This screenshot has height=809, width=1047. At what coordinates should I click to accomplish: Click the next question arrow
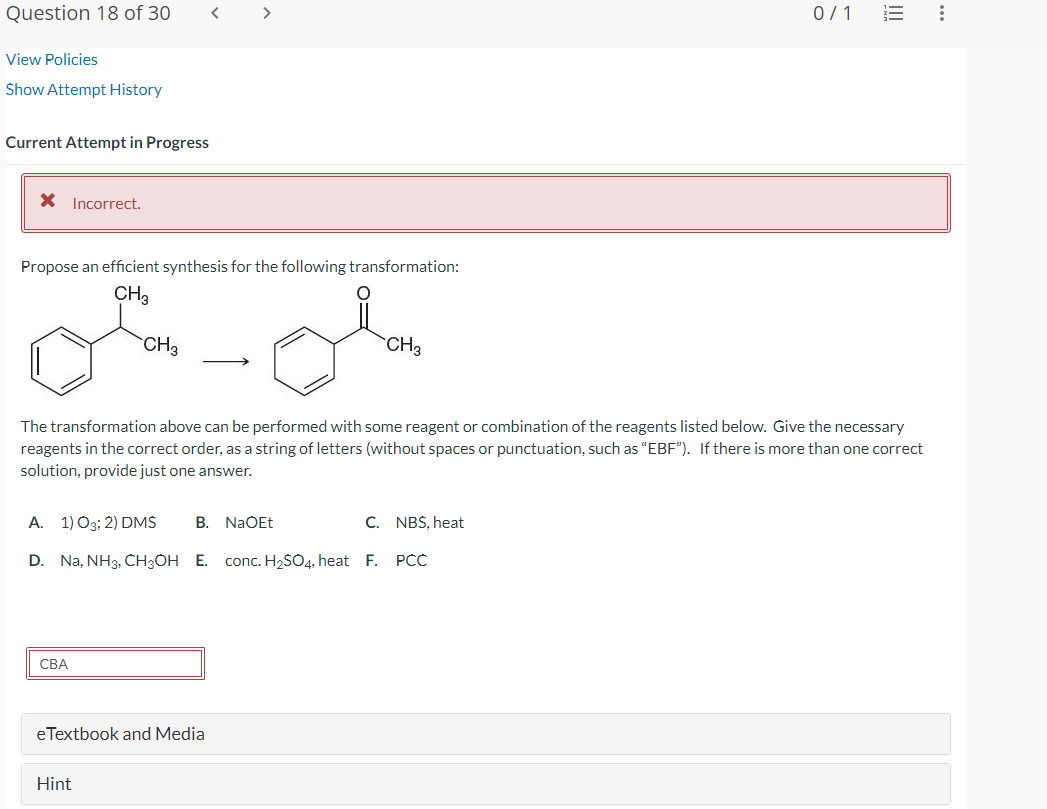(267, 13)
